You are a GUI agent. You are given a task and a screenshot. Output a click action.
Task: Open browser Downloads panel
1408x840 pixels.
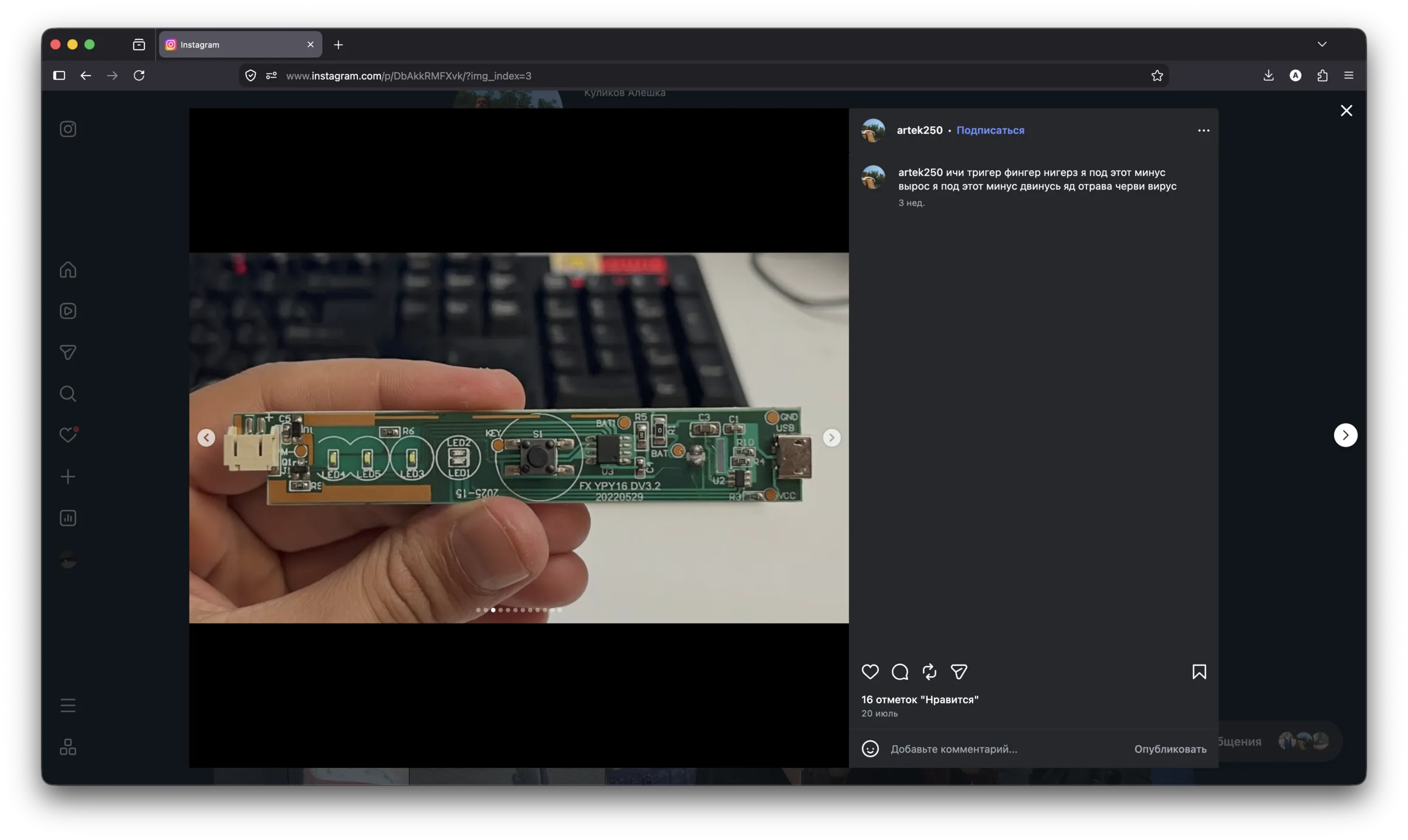click(1268, 76)
